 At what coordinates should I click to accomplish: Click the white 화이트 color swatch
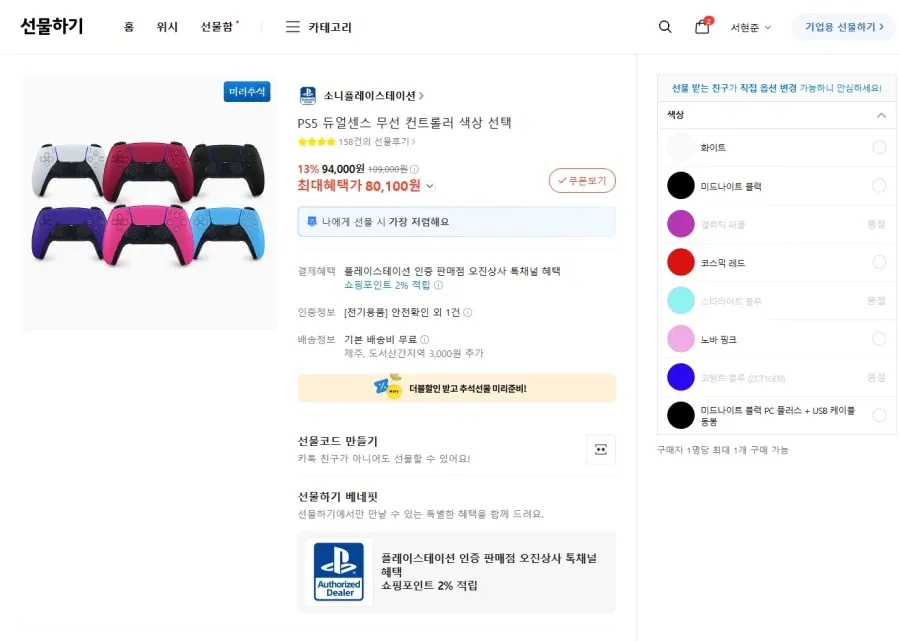pyautogui.click(x=681, y=147)
